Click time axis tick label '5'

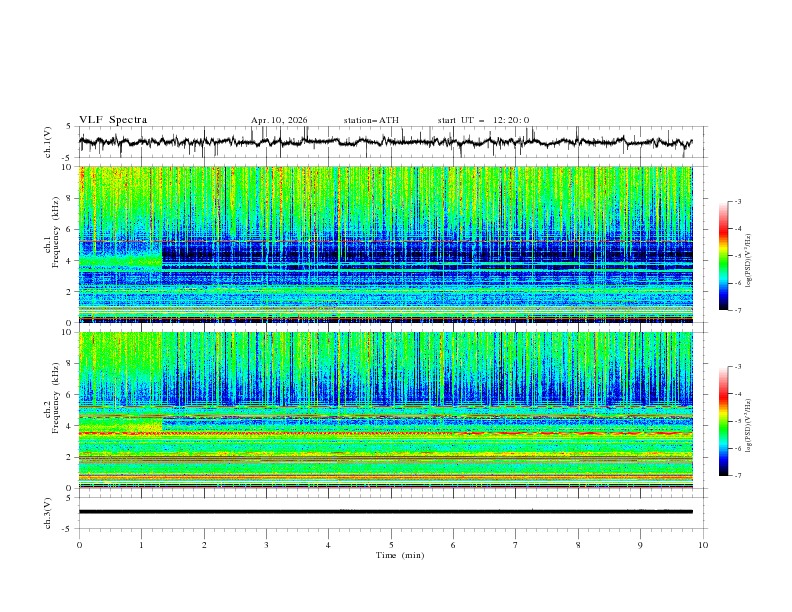pyautogui.click(x=391, y=545)
